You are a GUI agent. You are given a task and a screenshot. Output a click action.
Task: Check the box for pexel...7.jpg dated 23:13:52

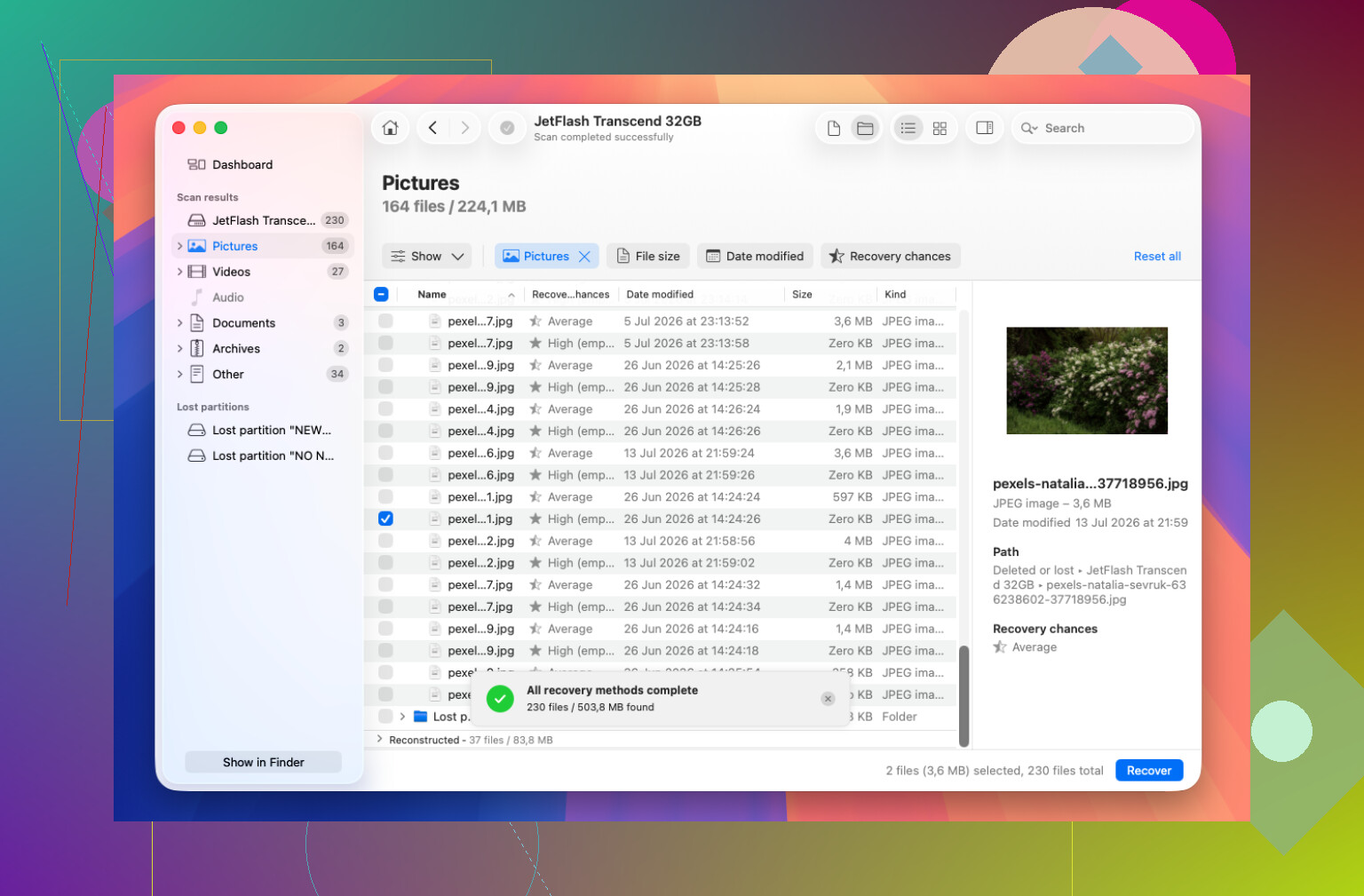pyautogui.click(x=385, y=321)
